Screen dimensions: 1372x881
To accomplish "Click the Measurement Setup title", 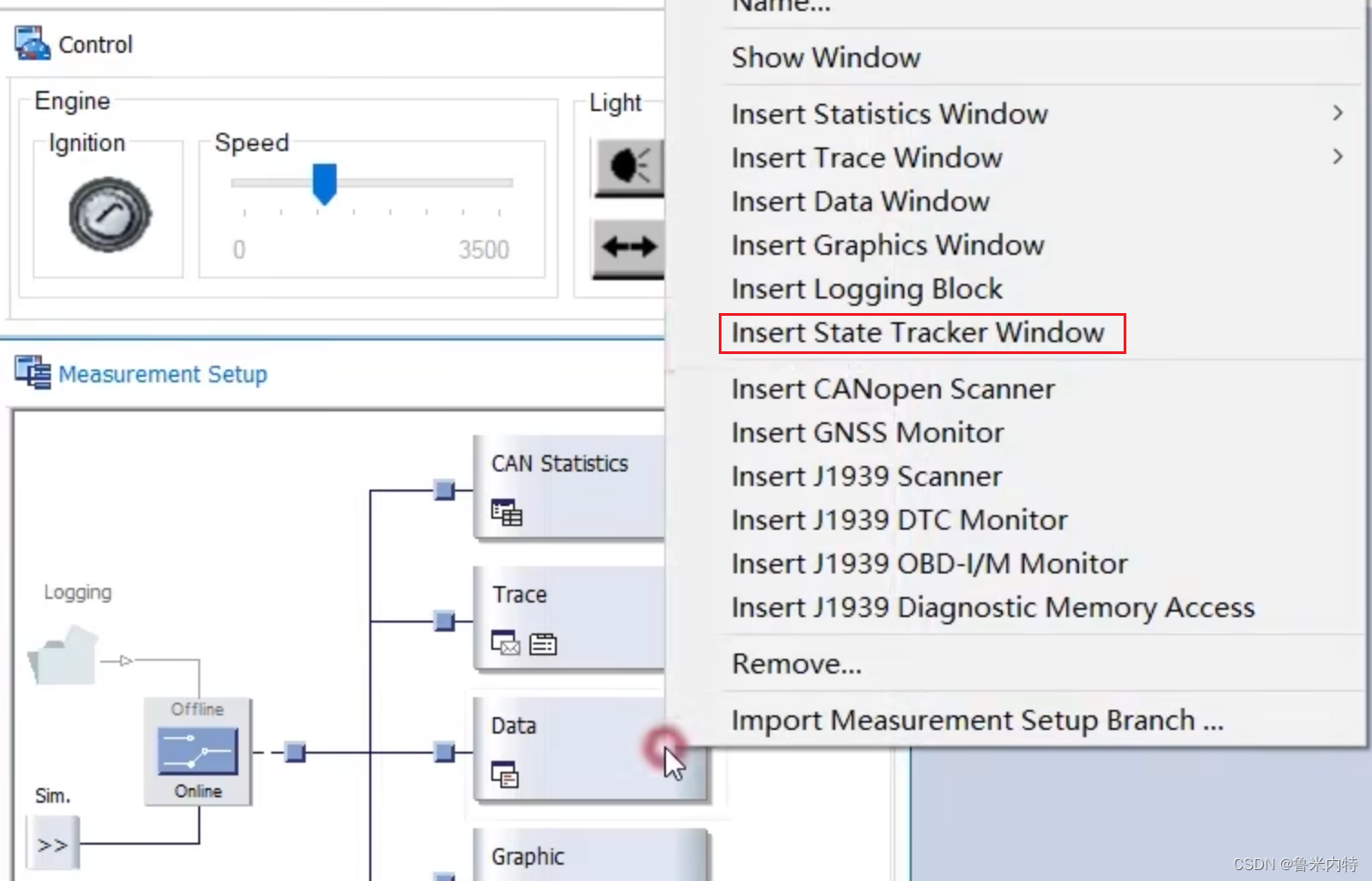I will (163, 374).
